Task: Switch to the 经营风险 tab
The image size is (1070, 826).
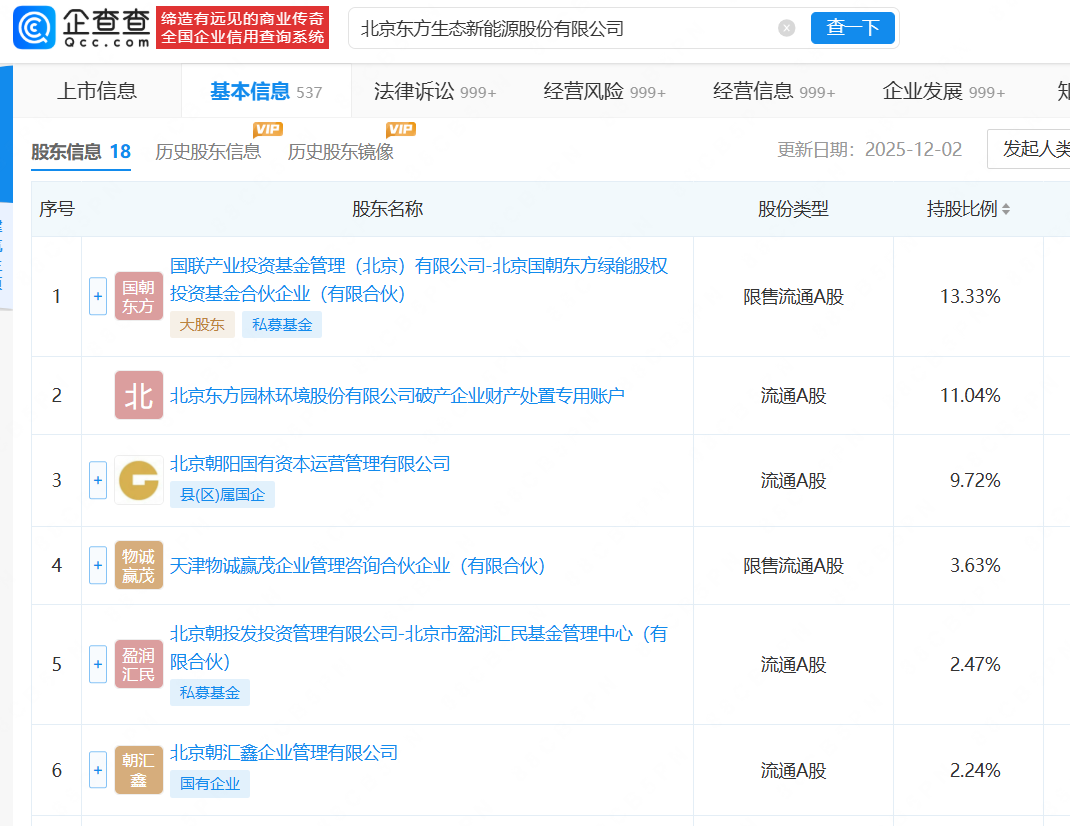Action: (x=604, y=92)
